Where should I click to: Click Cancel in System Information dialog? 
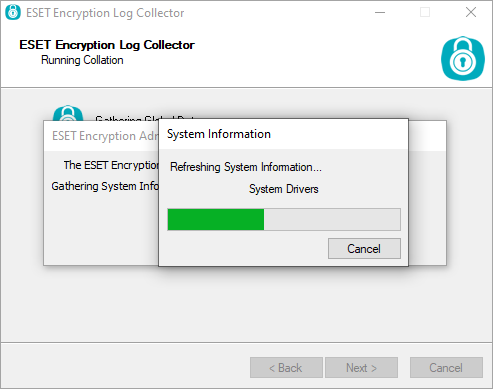click(x=364, y=248)
